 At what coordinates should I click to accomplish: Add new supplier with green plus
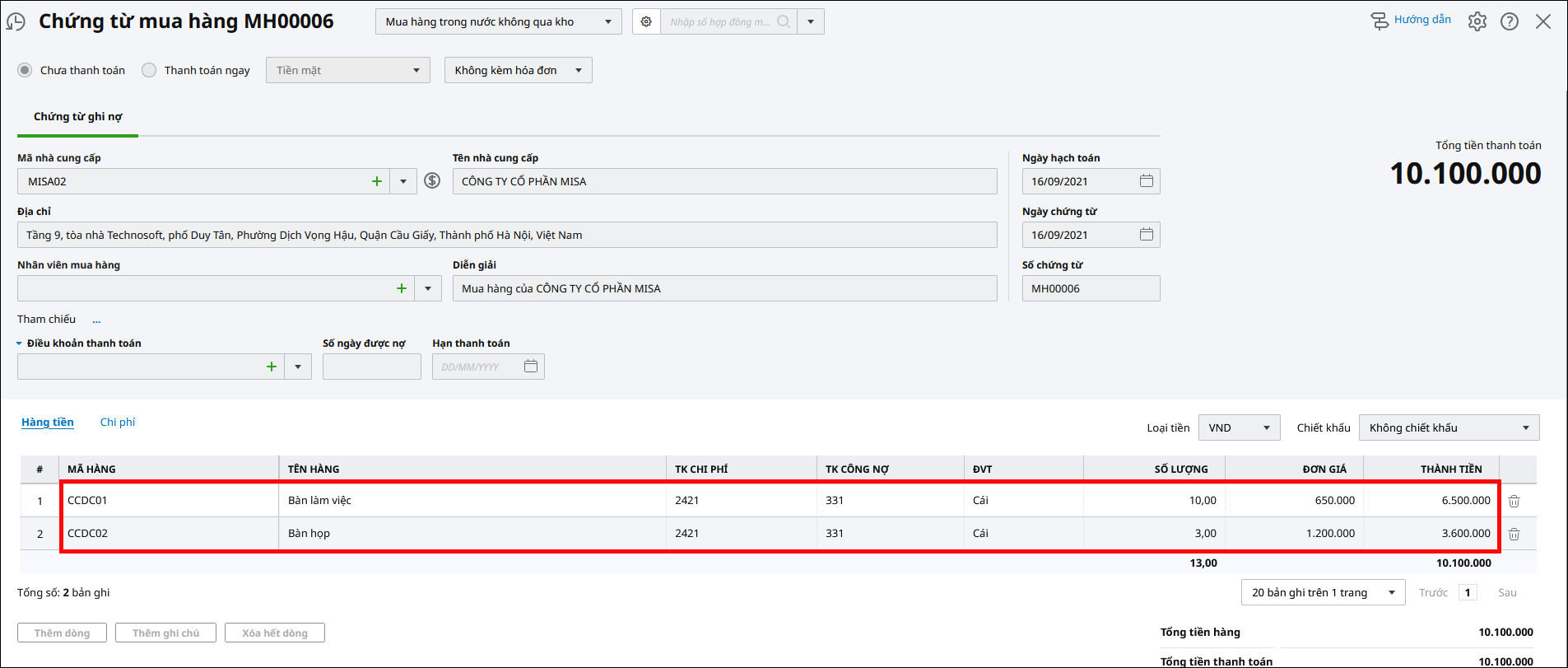[x=377, y=181]
